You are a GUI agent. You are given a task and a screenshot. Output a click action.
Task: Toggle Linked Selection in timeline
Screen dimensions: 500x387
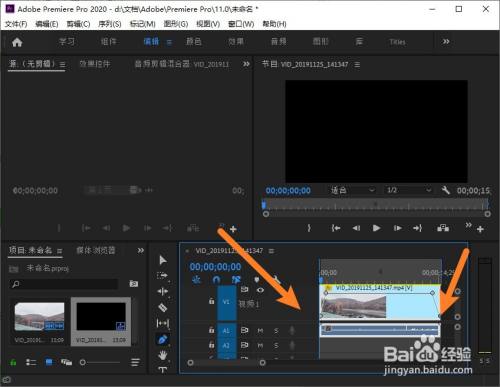coord(236,279)
